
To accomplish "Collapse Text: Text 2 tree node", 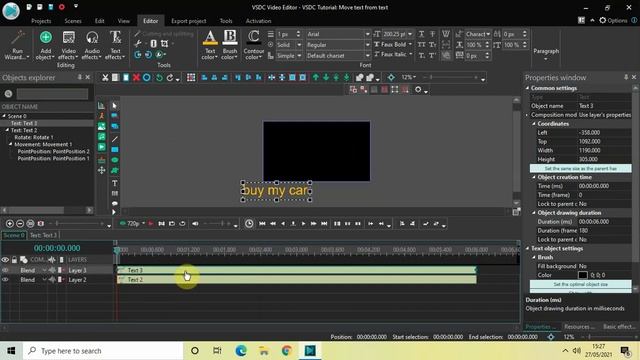I will coord(7,130).
